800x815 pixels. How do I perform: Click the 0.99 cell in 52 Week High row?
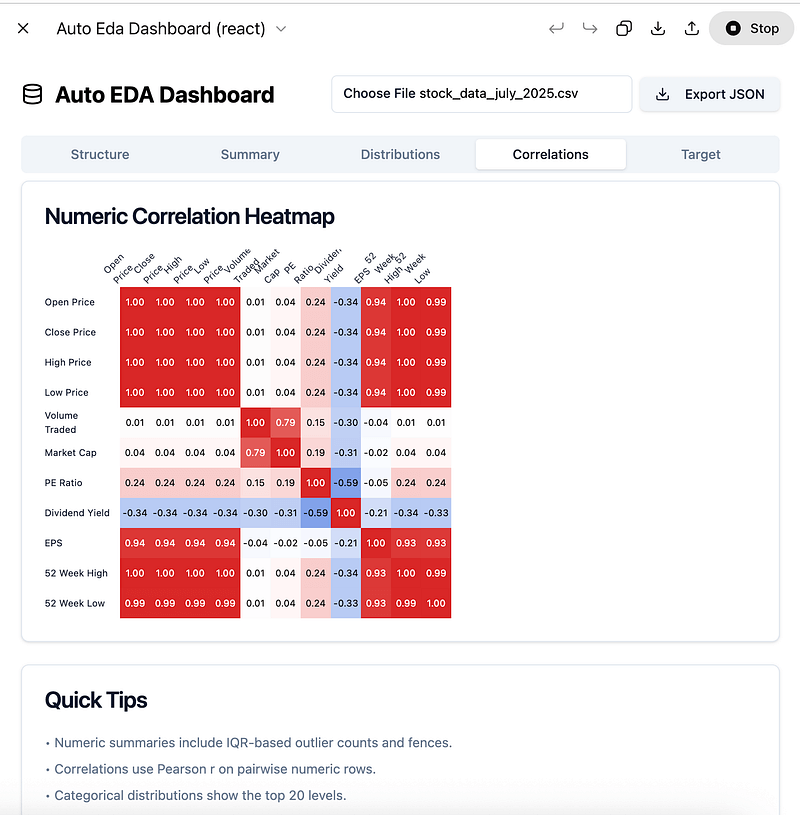pos(436,573)
